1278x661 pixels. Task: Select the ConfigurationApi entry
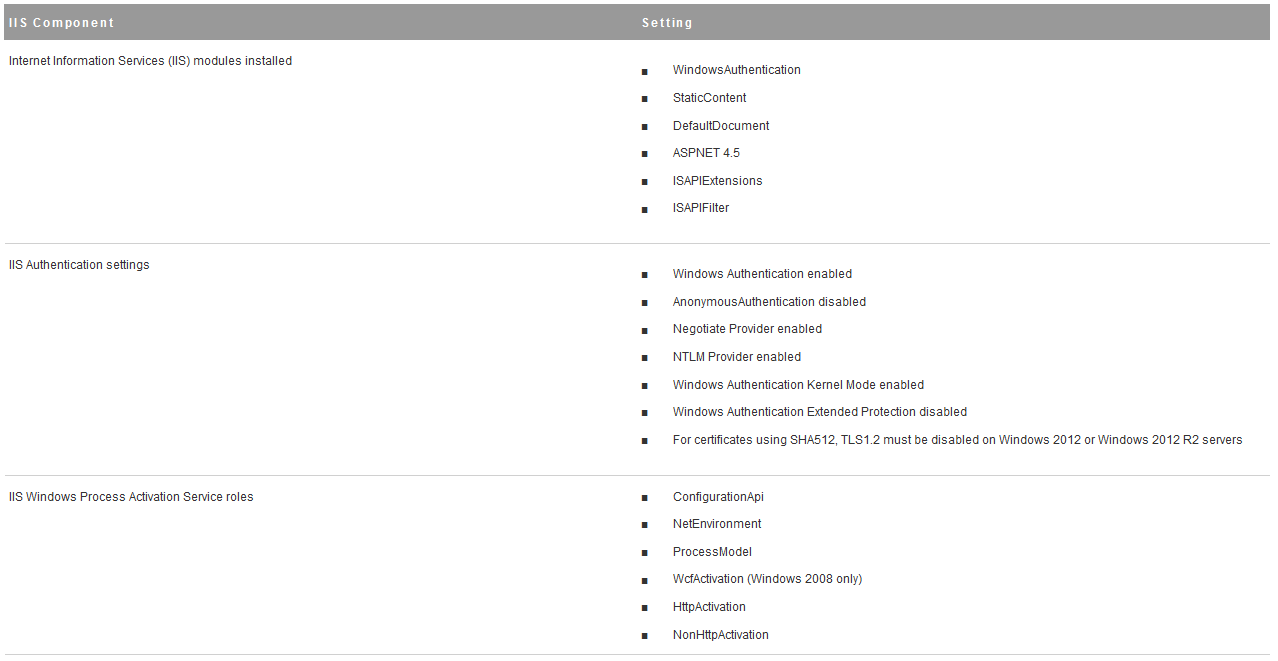coord(718,497)
